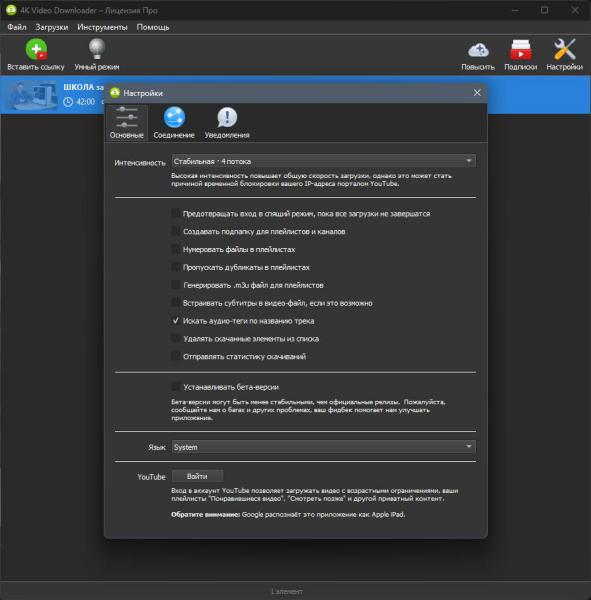The height and width of the screenshot is (600, 591).
Task: Open the Помощь menu
Action: coord(153,27)
